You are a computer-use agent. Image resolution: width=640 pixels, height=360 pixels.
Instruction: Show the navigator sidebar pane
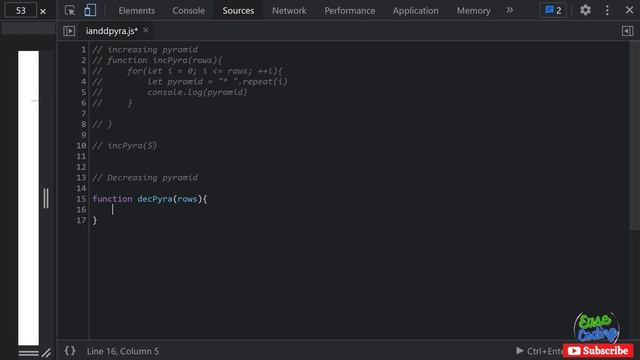pyautogui.click(x=69, y=31)
